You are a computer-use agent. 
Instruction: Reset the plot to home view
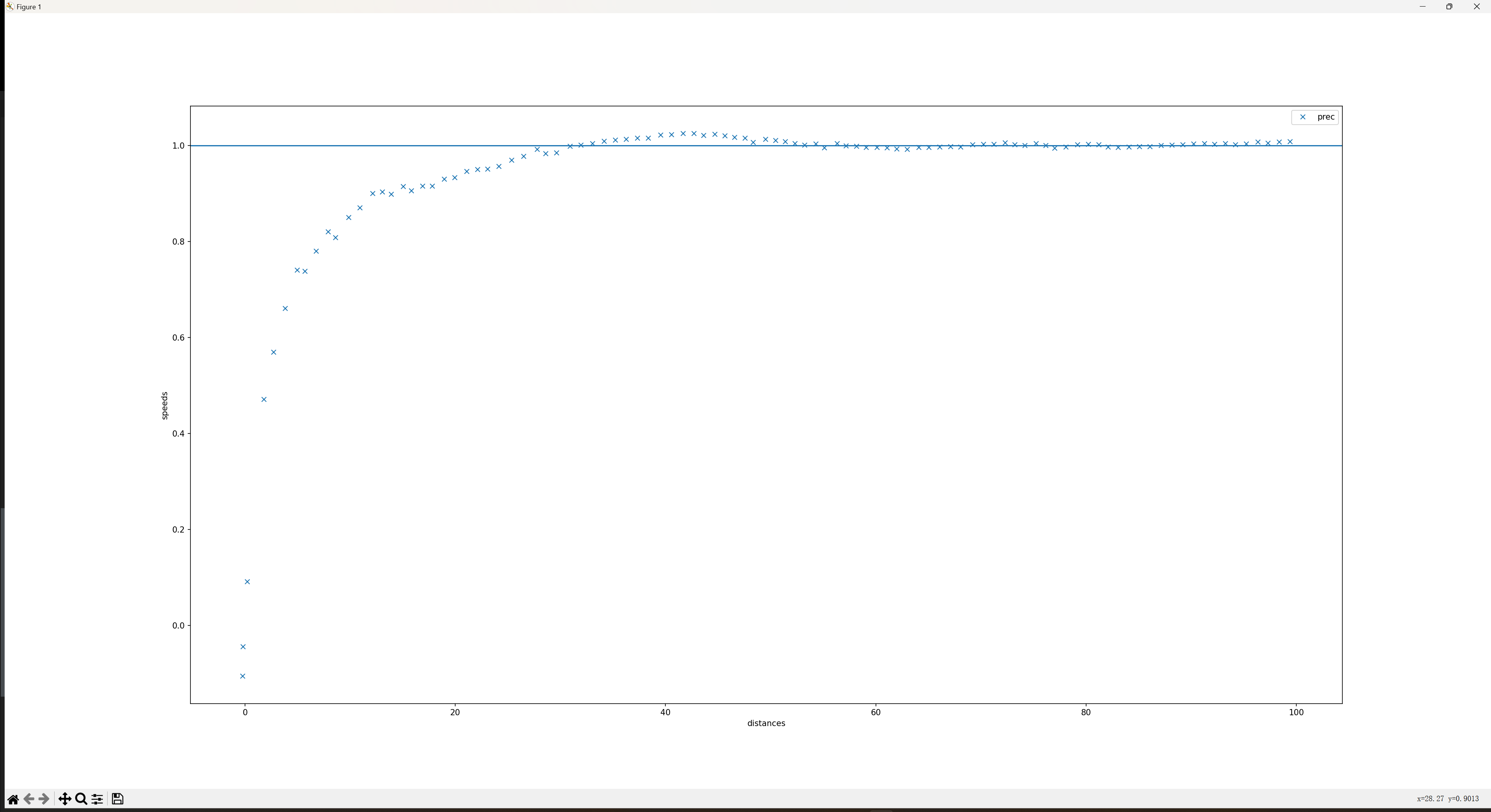tap(13, 799)
